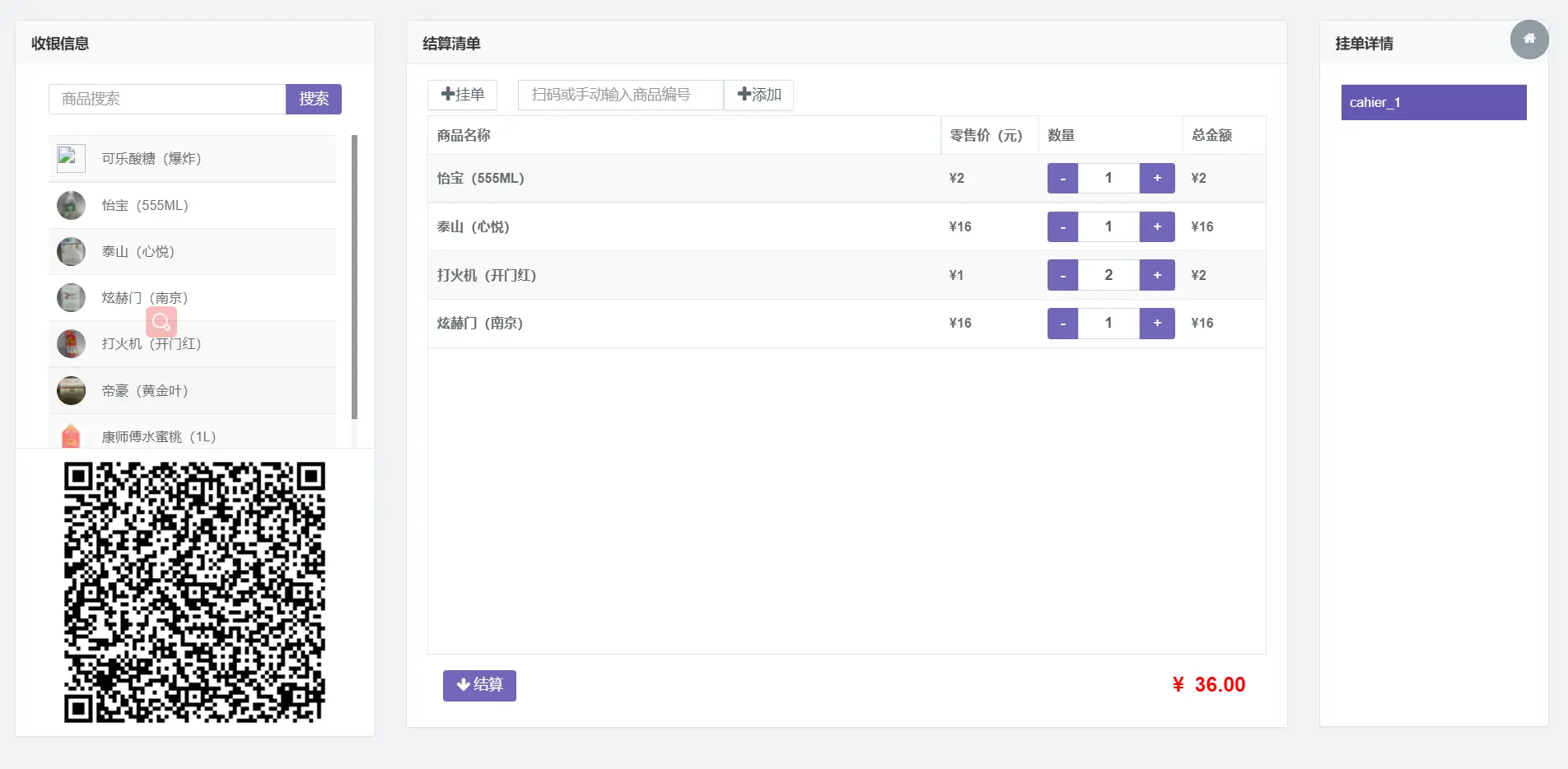Increase quantity of 泰山 (心悦)

(x=1157, y=226)
